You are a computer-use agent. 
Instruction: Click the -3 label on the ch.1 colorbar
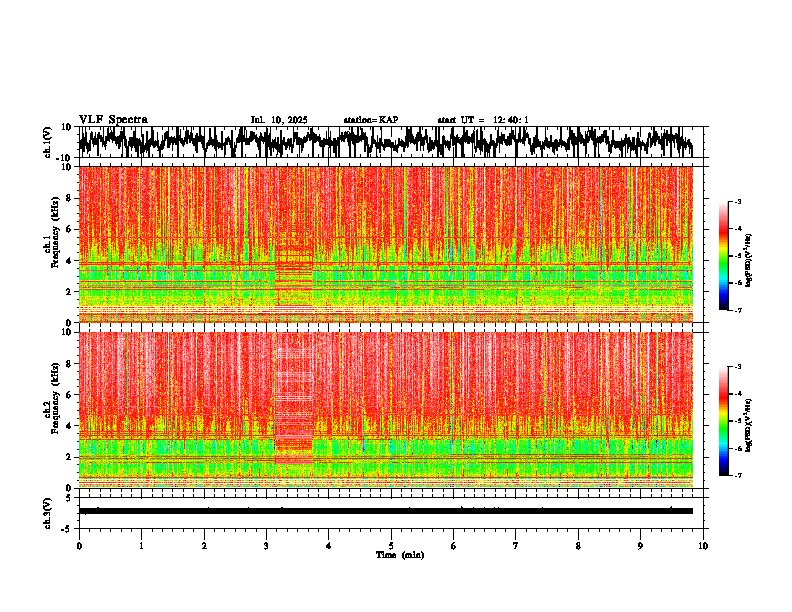(x=737, y=202)
